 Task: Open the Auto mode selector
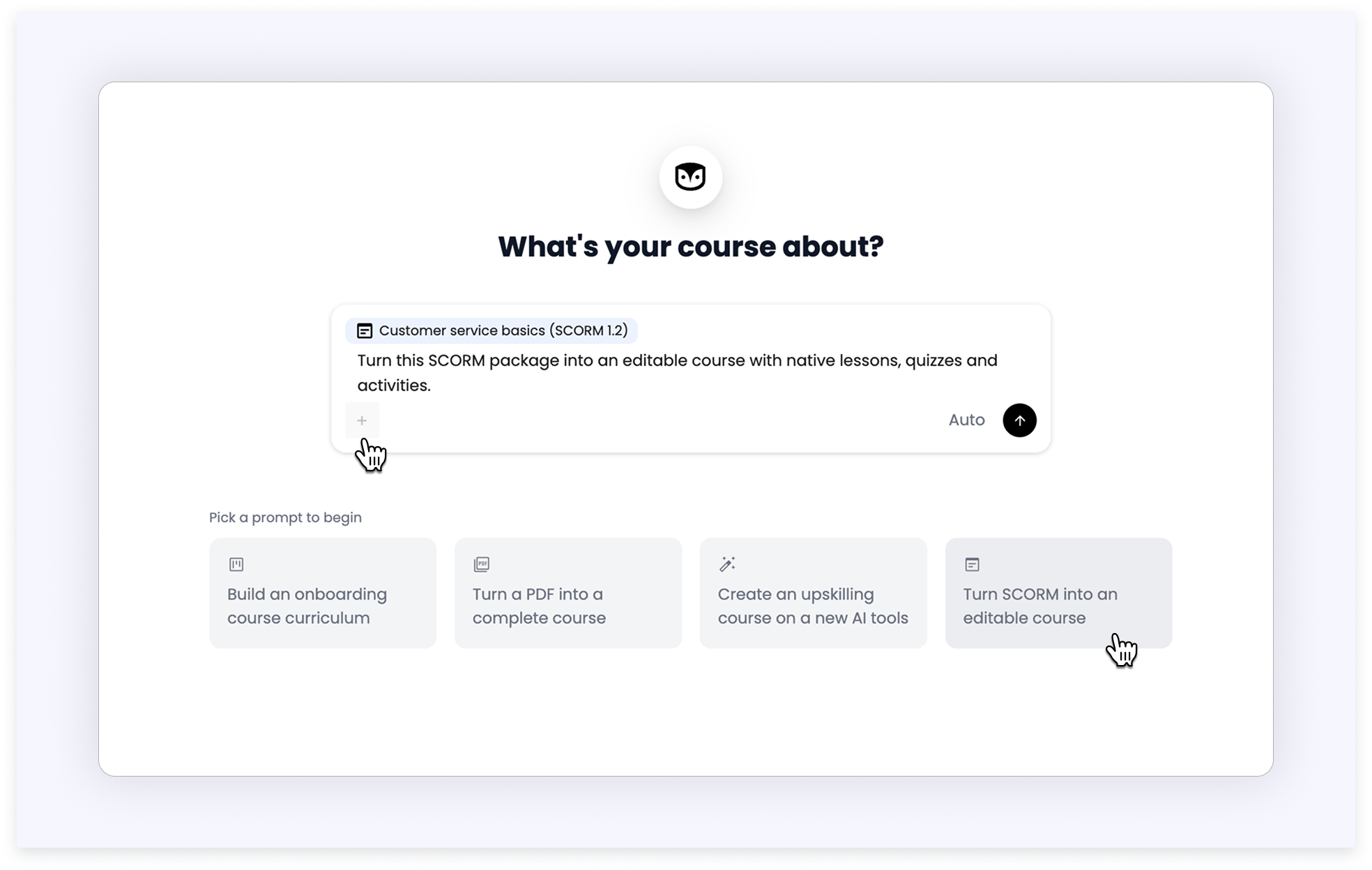[x=966, y=420]
